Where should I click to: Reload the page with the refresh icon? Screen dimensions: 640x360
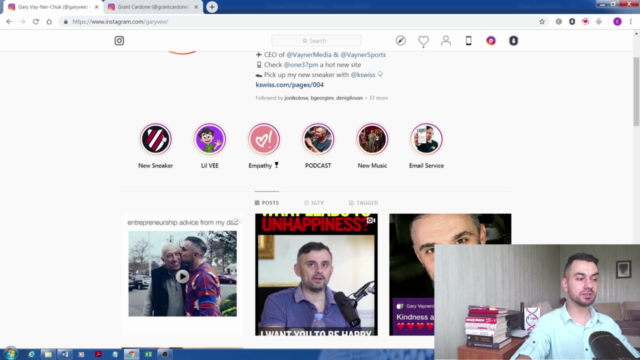pyautogui.click(x=36, y=22)
